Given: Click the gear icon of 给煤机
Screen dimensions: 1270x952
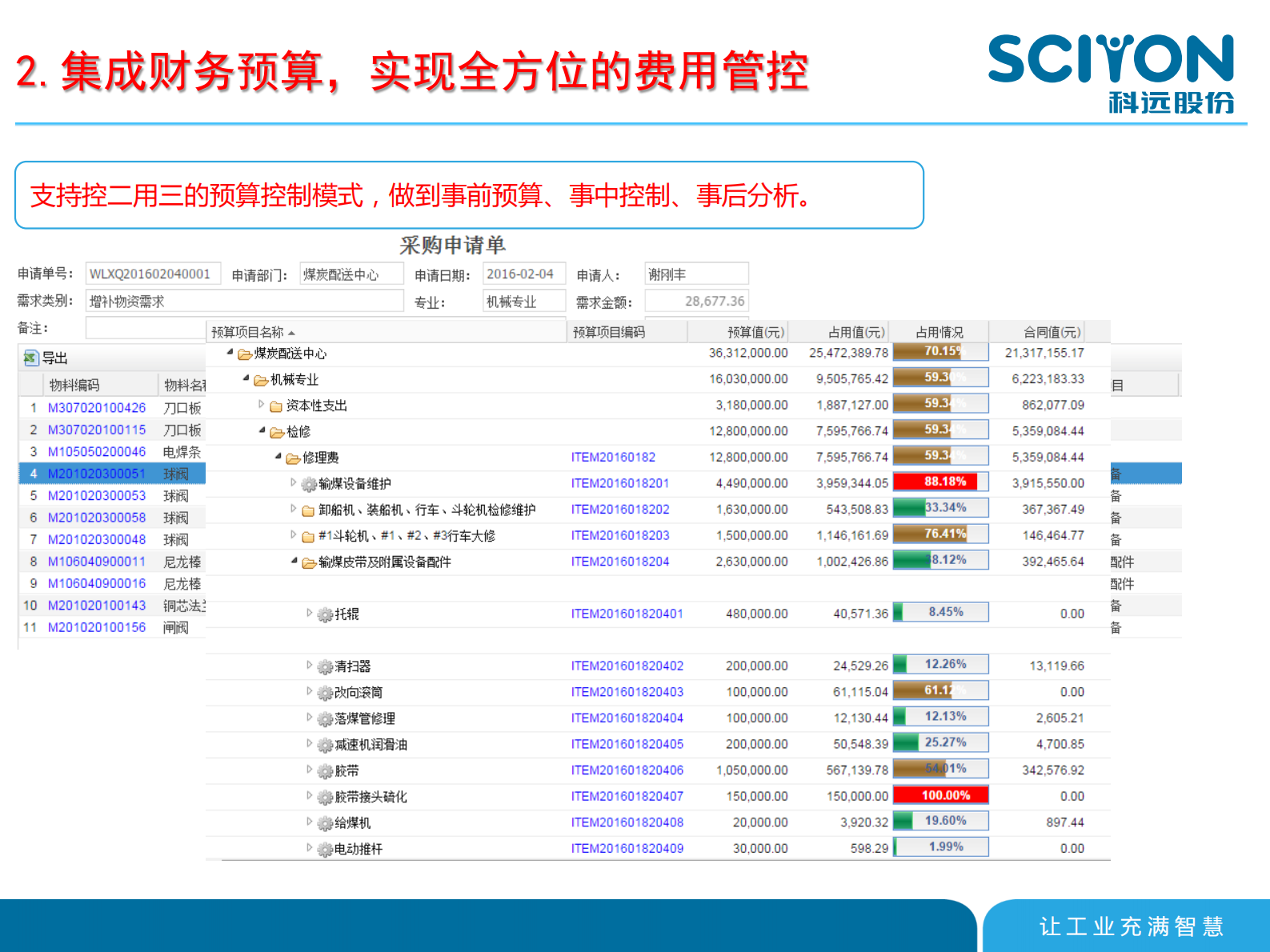Looking at the screenshot, I should pos(325,823).
